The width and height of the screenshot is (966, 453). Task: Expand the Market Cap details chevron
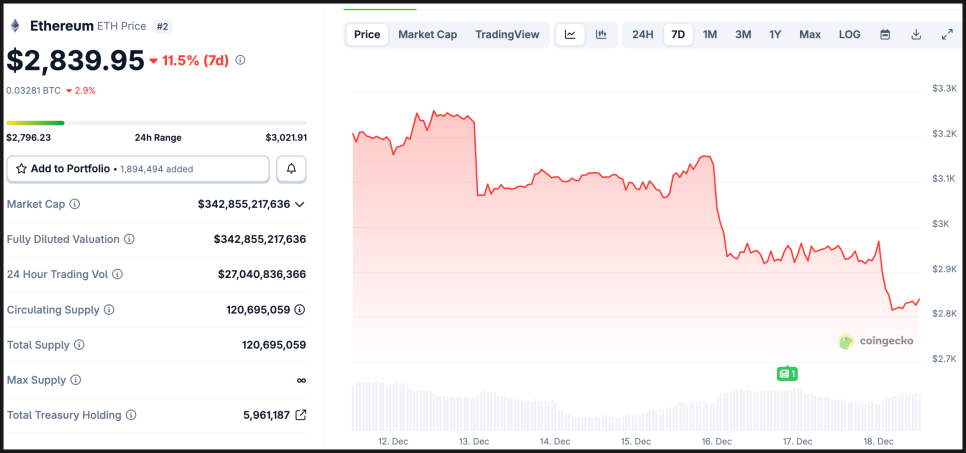point(300,204)
